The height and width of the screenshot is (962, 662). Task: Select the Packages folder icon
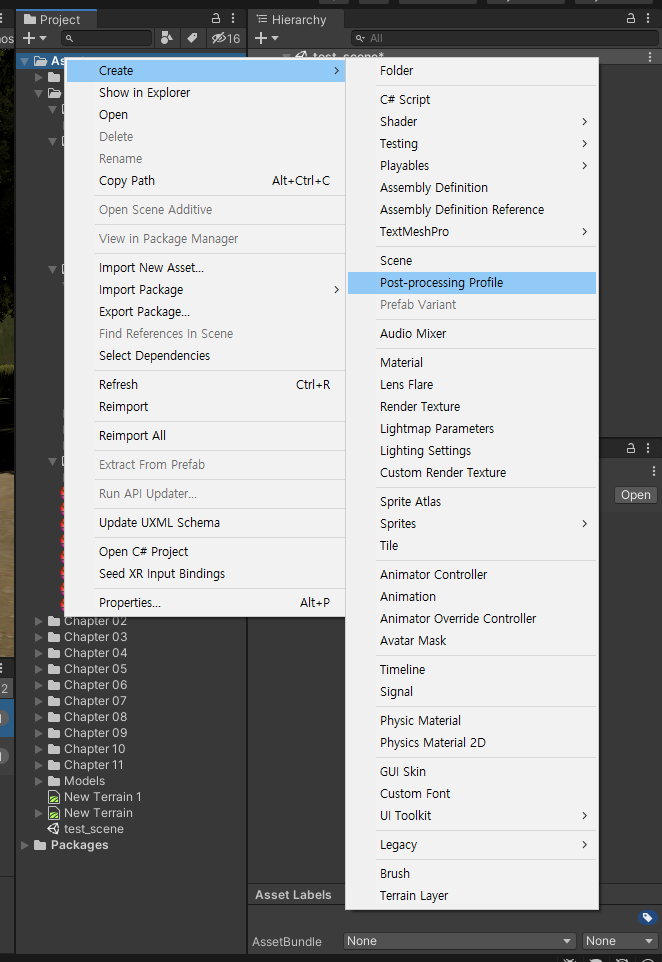40,845
